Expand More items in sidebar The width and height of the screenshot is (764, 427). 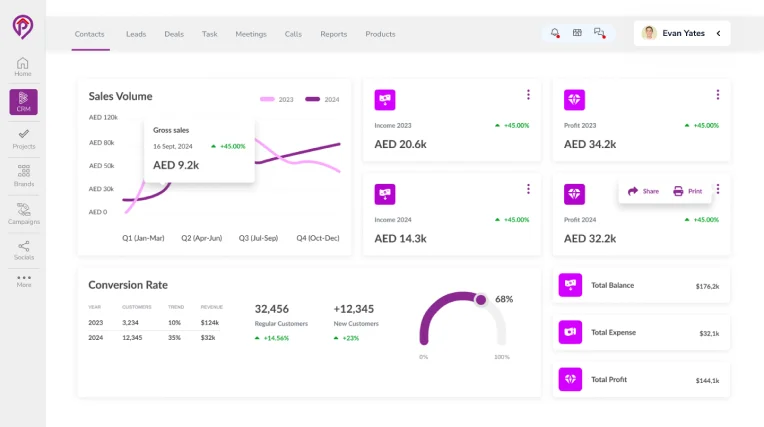coord(23,281)
